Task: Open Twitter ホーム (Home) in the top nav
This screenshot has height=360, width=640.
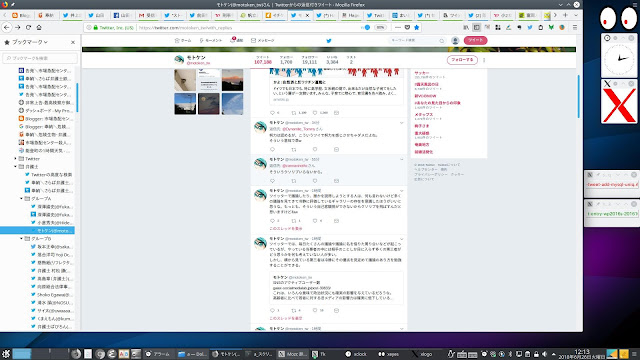Action: pyautogui.click(x=183, y=40)
